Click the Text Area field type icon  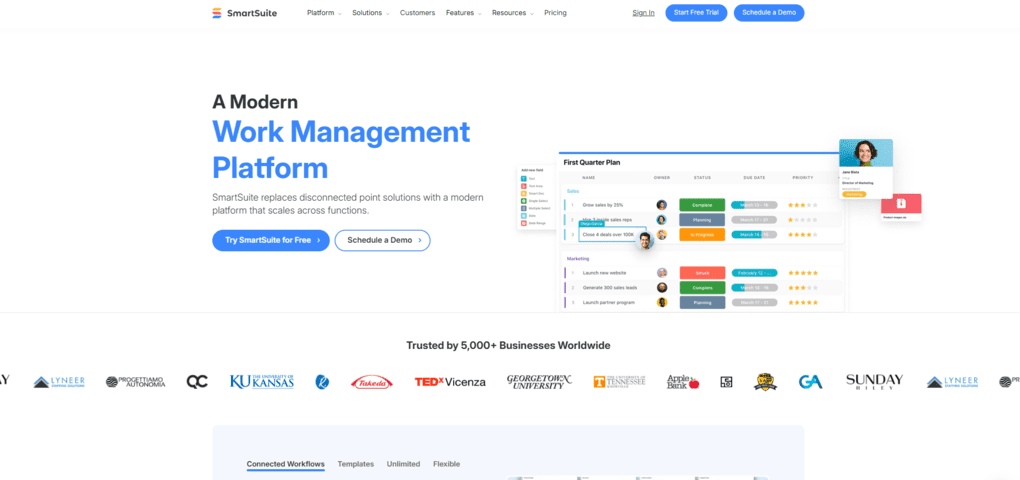524,186
